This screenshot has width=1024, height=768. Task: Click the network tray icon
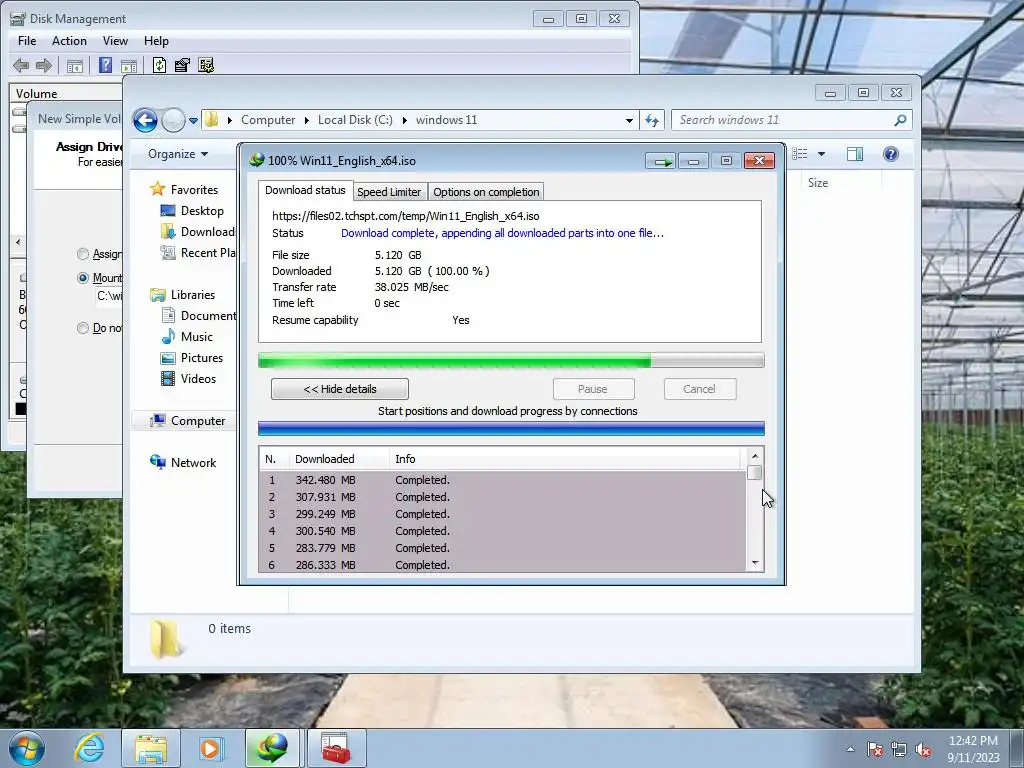(x=899, y=749)
